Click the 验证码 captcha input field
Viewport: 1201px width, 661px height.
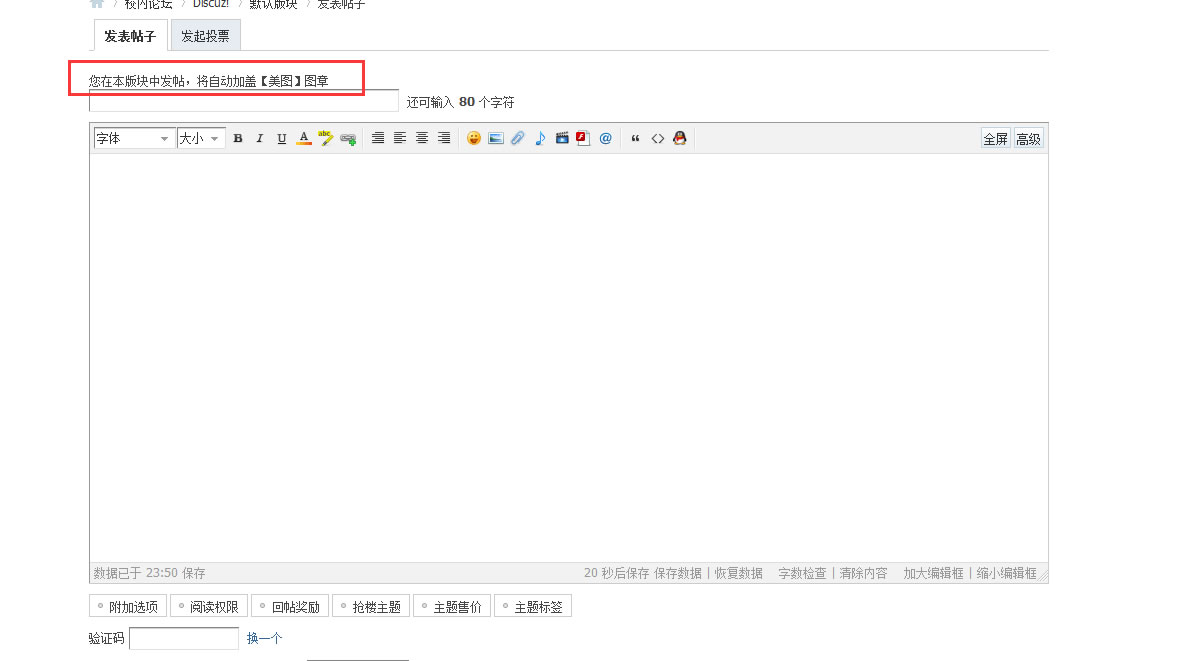click(x=184, y=638)
